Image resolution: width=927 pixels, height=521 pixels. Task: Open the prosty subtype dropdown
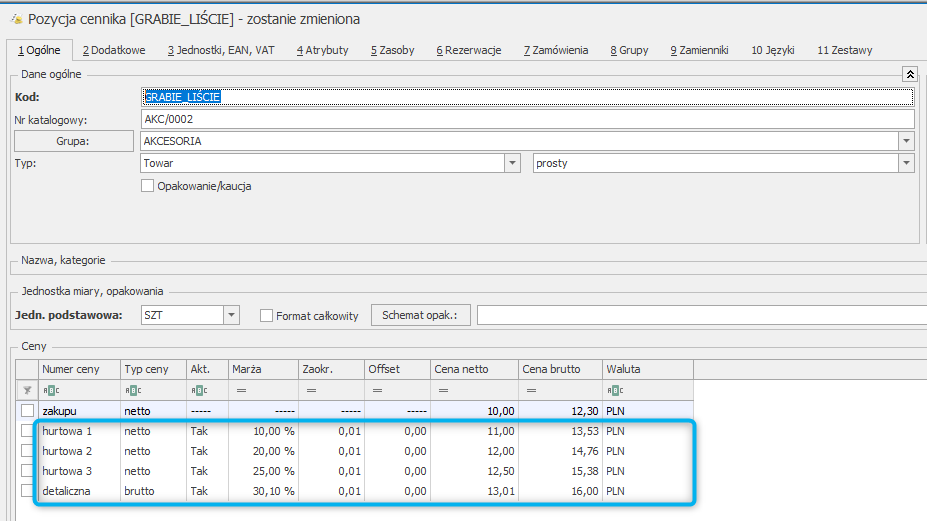[x=906, y=163]
